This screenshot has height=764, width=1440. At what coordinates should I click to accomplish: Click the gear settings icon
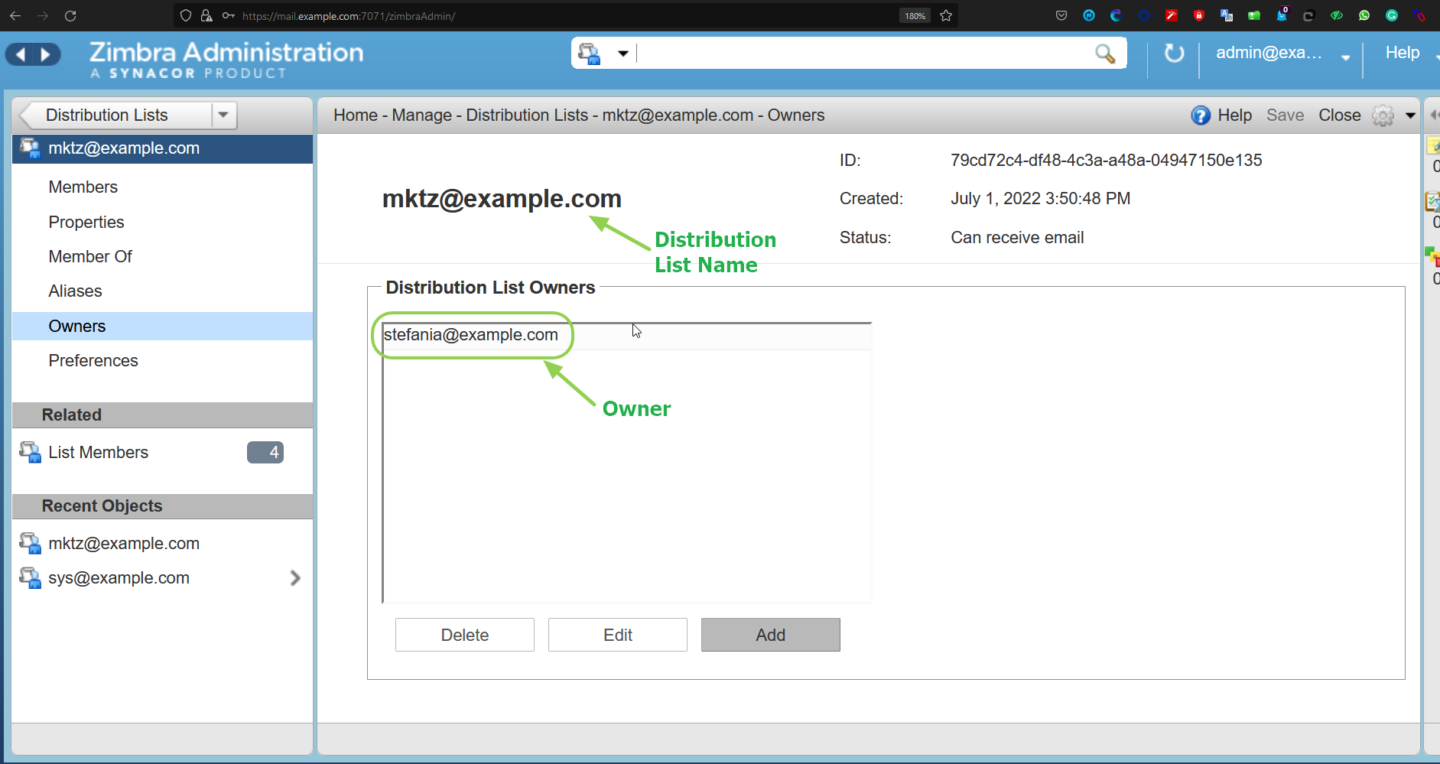(1383, 115)
